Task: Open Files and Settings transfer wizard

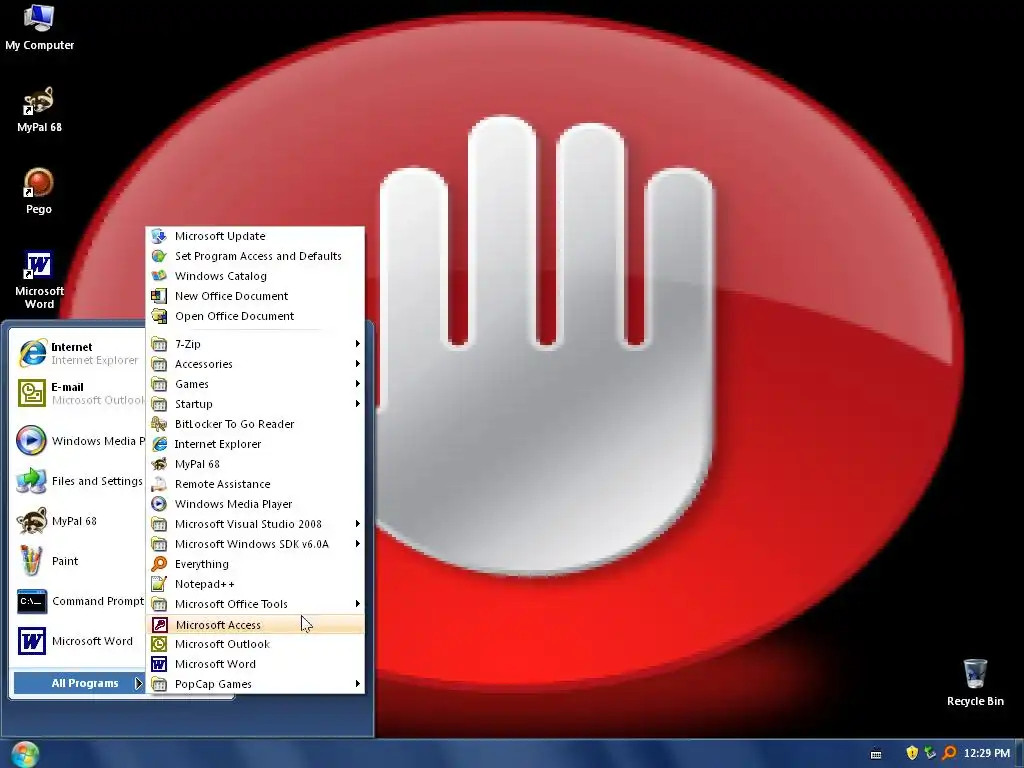Action: (x=78, y=481)
